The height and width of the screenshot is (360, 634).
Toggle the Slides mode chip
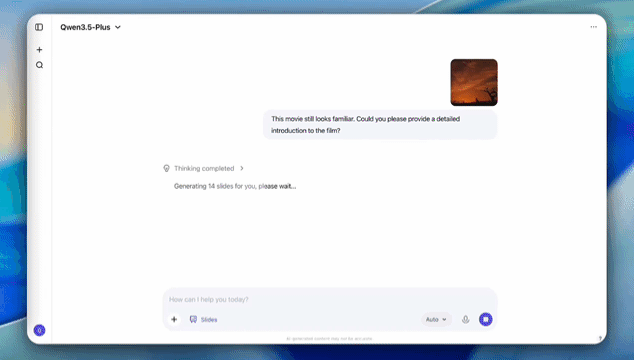[x=204, y=320]
